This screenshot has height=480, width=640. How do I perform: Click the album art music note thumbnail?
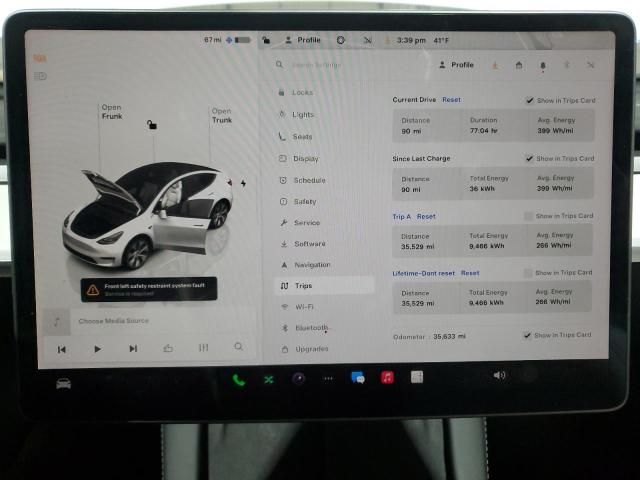point(57,322)
